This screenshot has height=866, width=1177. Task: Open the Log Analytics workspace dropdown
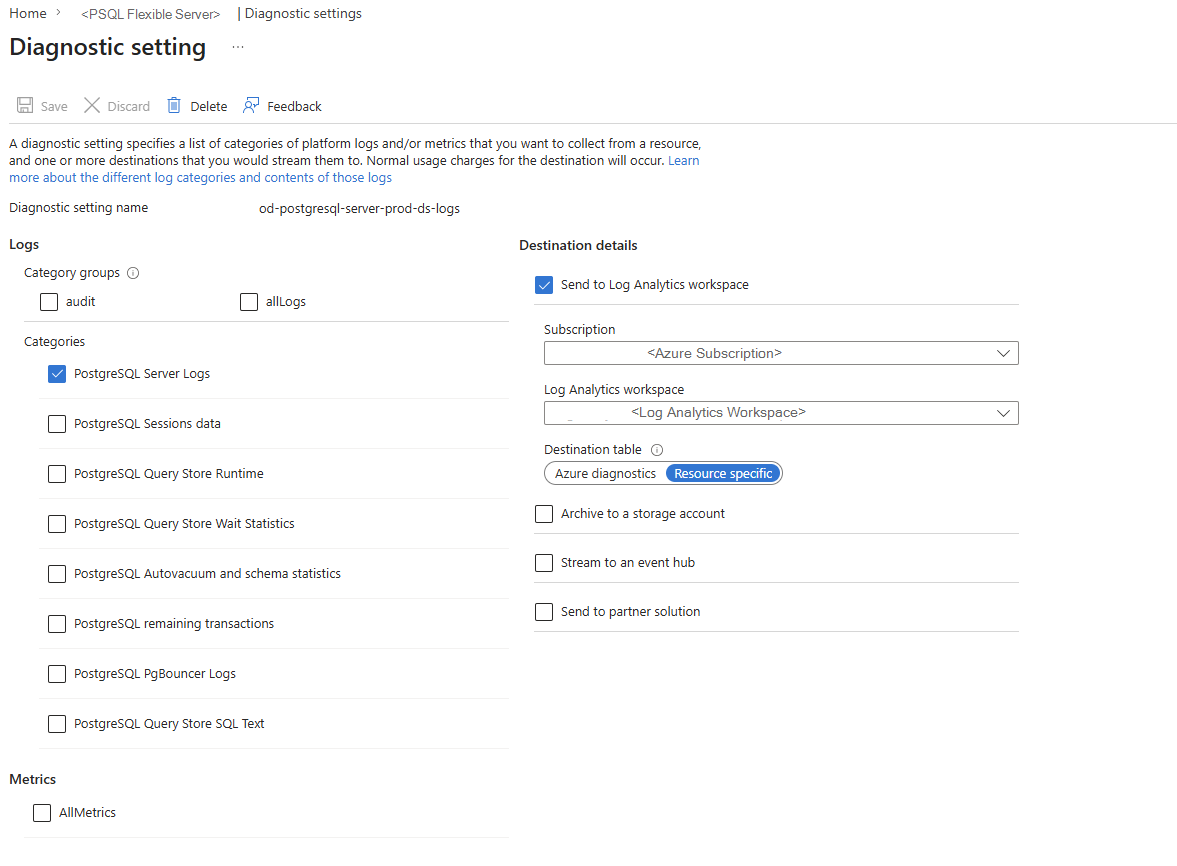(x=781, y=413)
